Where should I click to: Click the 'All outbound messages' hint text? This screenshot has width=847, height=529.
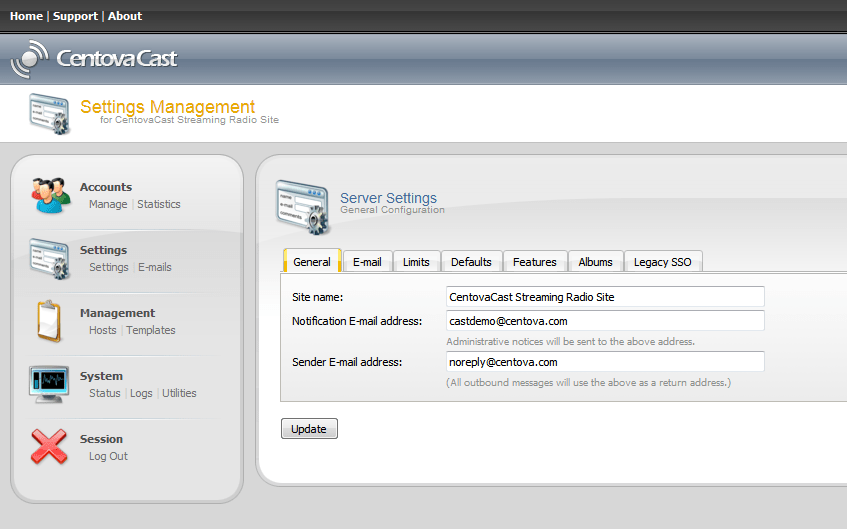[x=588, y=383]
